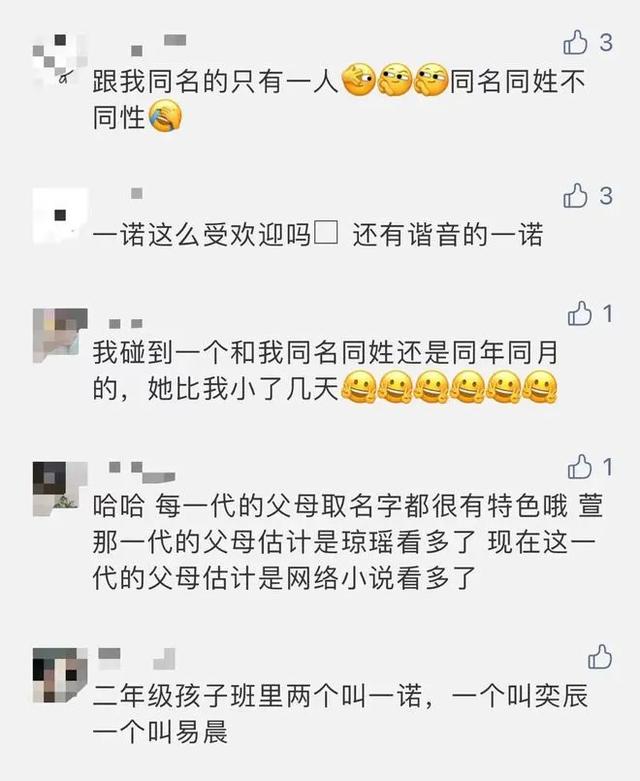Select comment text 一个叫易晨
Image resolution: width=640 pixels, height=781 pixels.
[160, 732]
